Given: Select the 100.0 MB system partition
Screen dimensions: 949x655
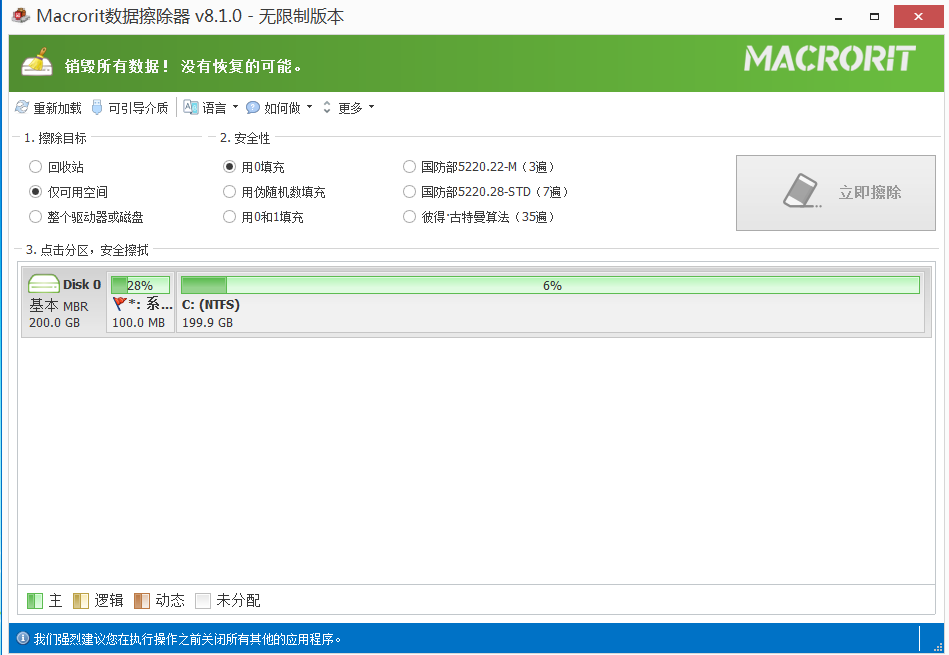Looking at the screenshot, I should point(140,301).
